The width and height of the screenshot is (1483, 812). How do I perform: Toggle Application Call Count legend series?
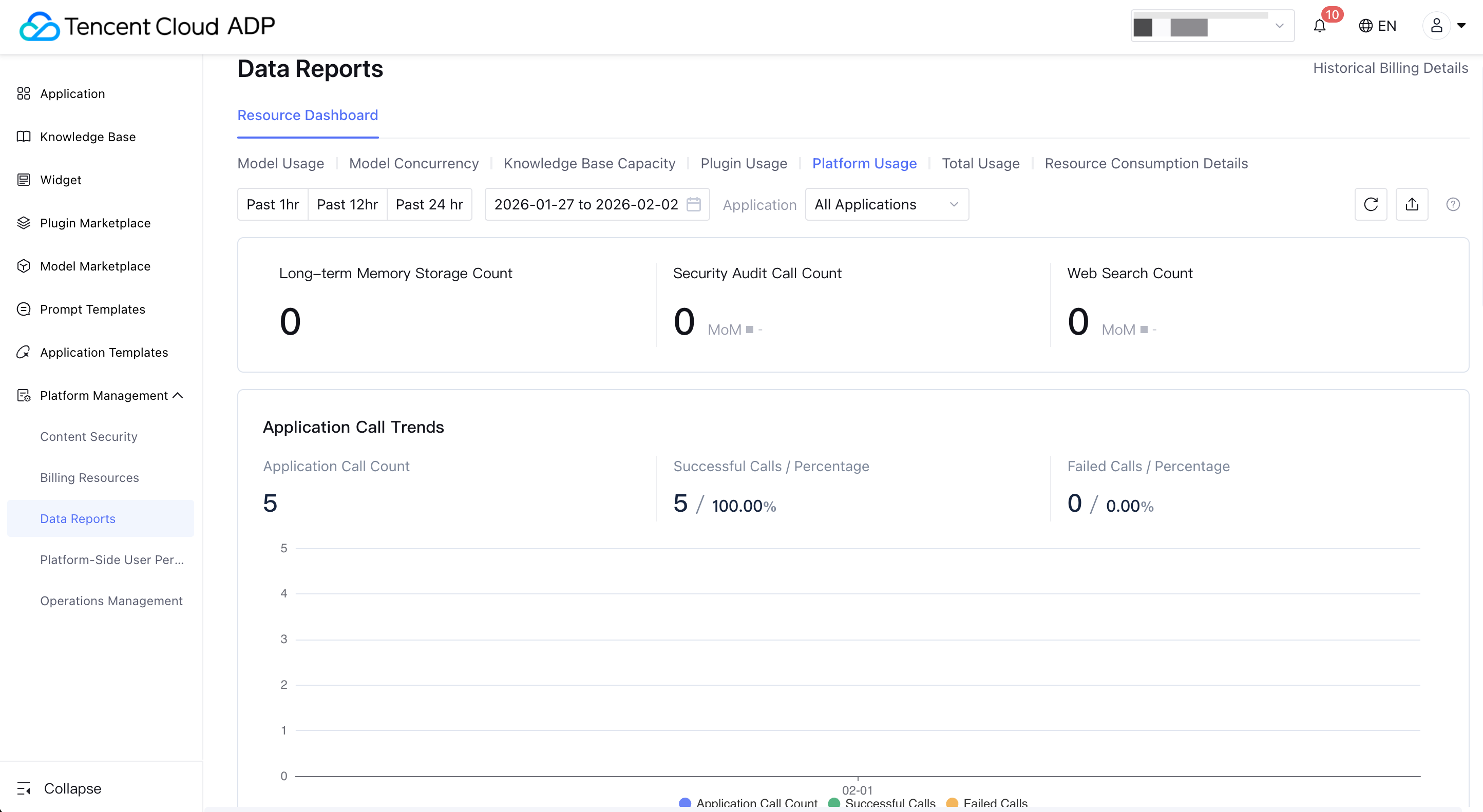pos(748,803)
